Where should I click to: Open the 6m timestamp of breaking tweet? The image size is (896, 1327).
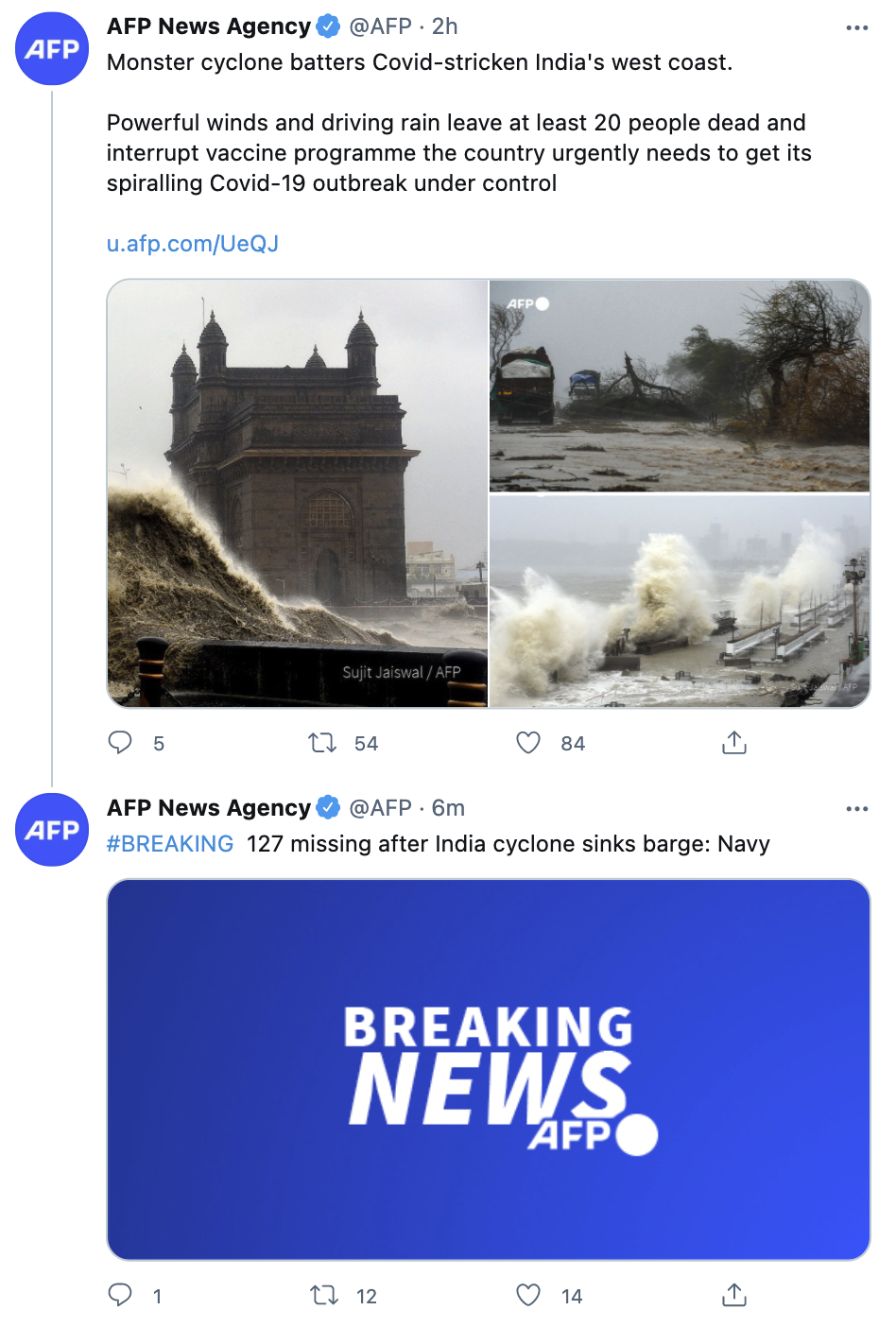(x=448, y=808)
